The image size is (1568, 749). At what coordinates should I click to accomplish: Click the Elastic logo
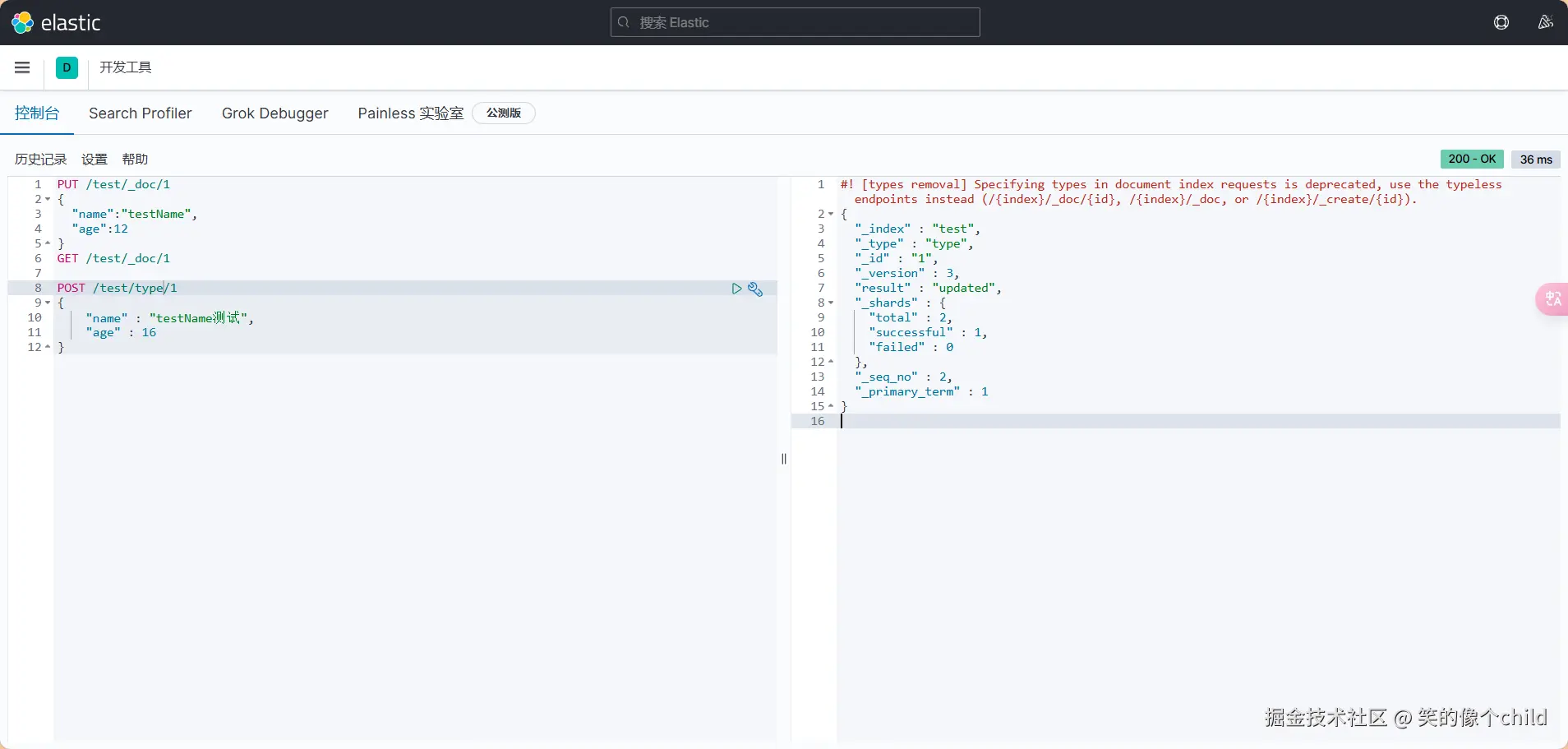coord(56,22)
